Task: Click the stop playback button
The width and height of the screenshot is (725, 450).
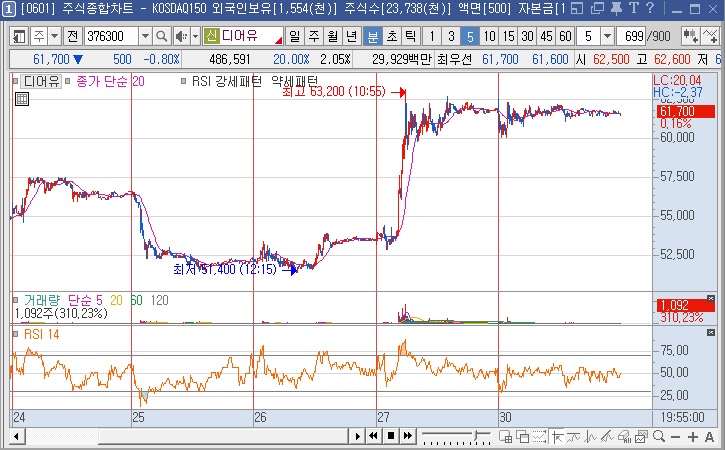Action: point(391,436)
